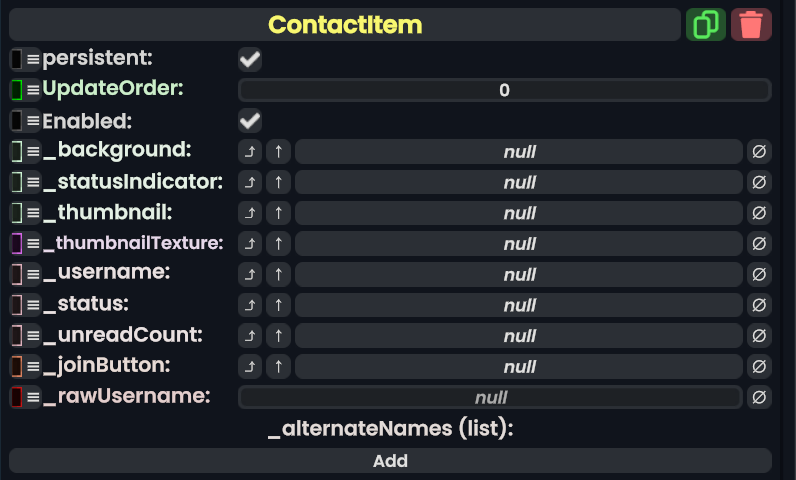Add an entry to _alternateNames list

pos(390,461)
